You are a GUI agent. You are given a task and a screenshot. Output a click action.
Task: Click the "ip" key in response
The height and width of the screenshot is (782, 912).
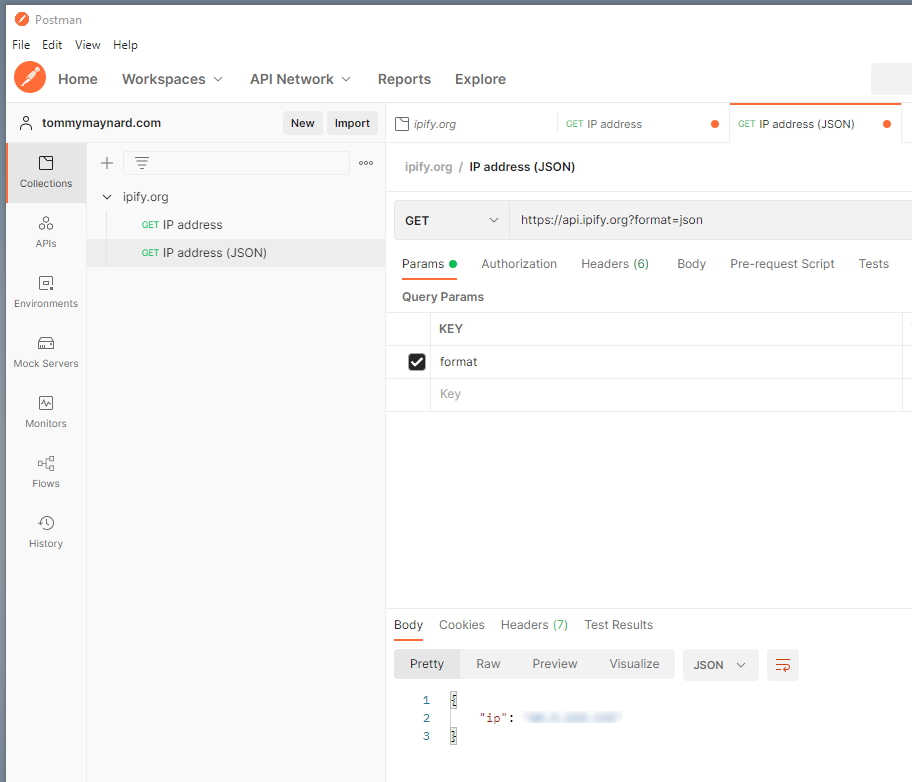click(x=493, y=718)
